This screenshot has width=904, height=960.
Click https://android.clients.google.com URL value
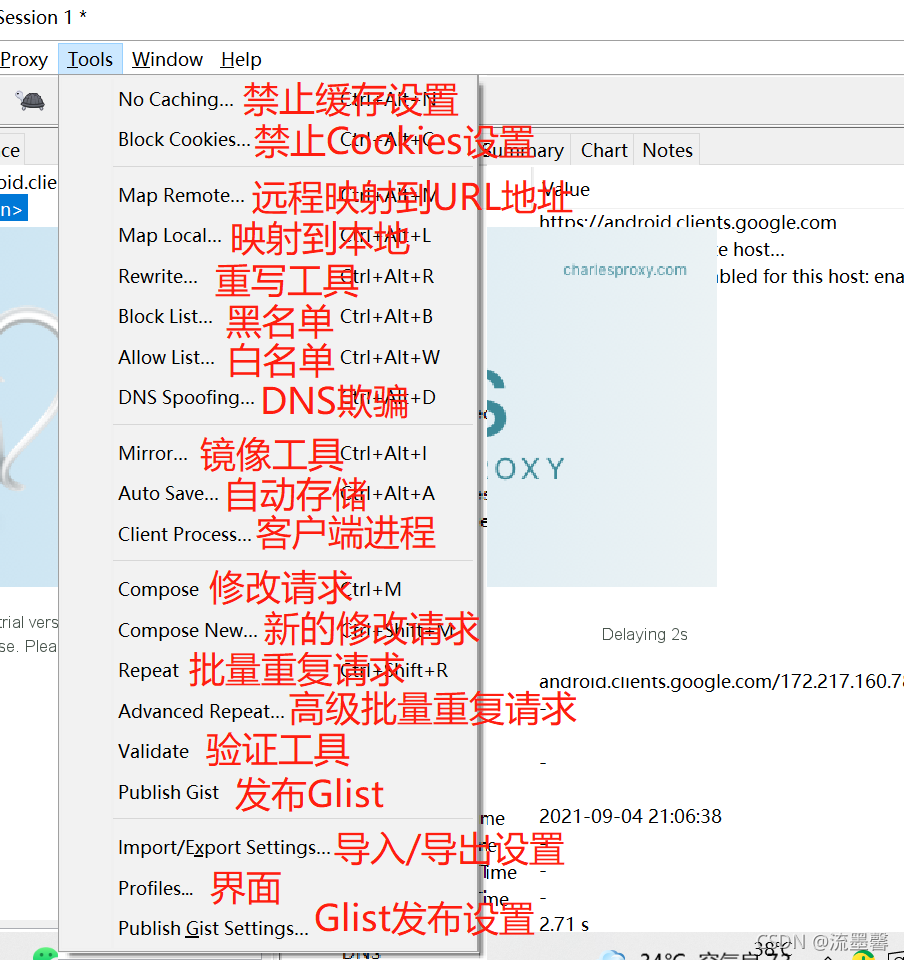click(x=687, y=222)
